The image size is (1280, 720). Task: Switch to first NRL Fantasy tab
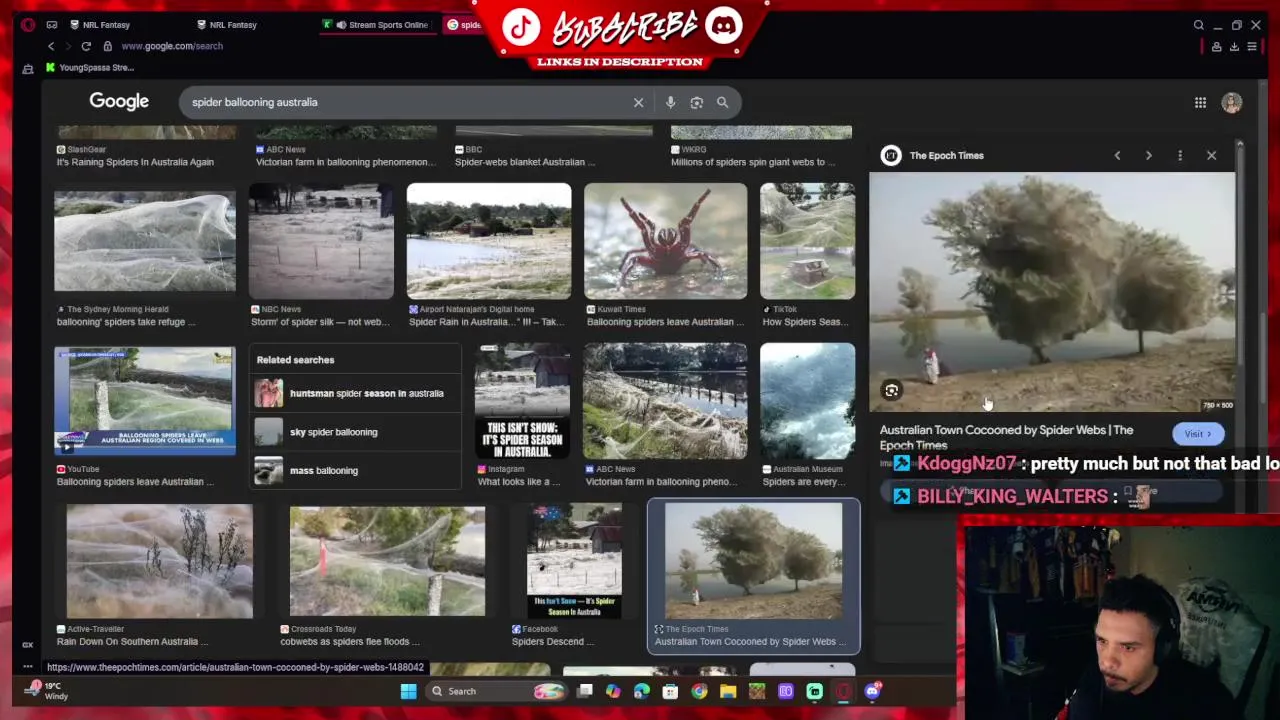100,25
